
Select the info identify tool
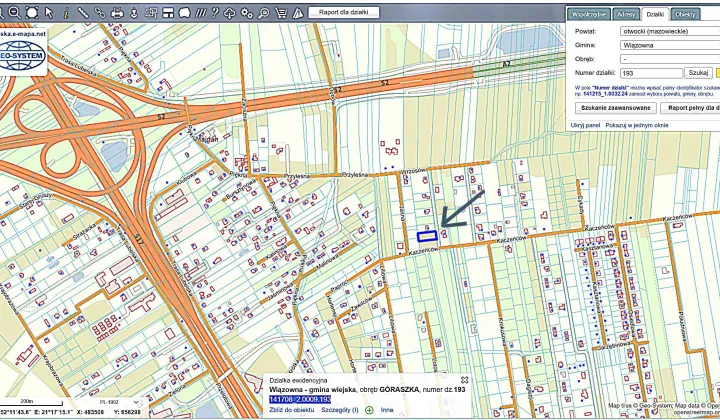point(67,13)
